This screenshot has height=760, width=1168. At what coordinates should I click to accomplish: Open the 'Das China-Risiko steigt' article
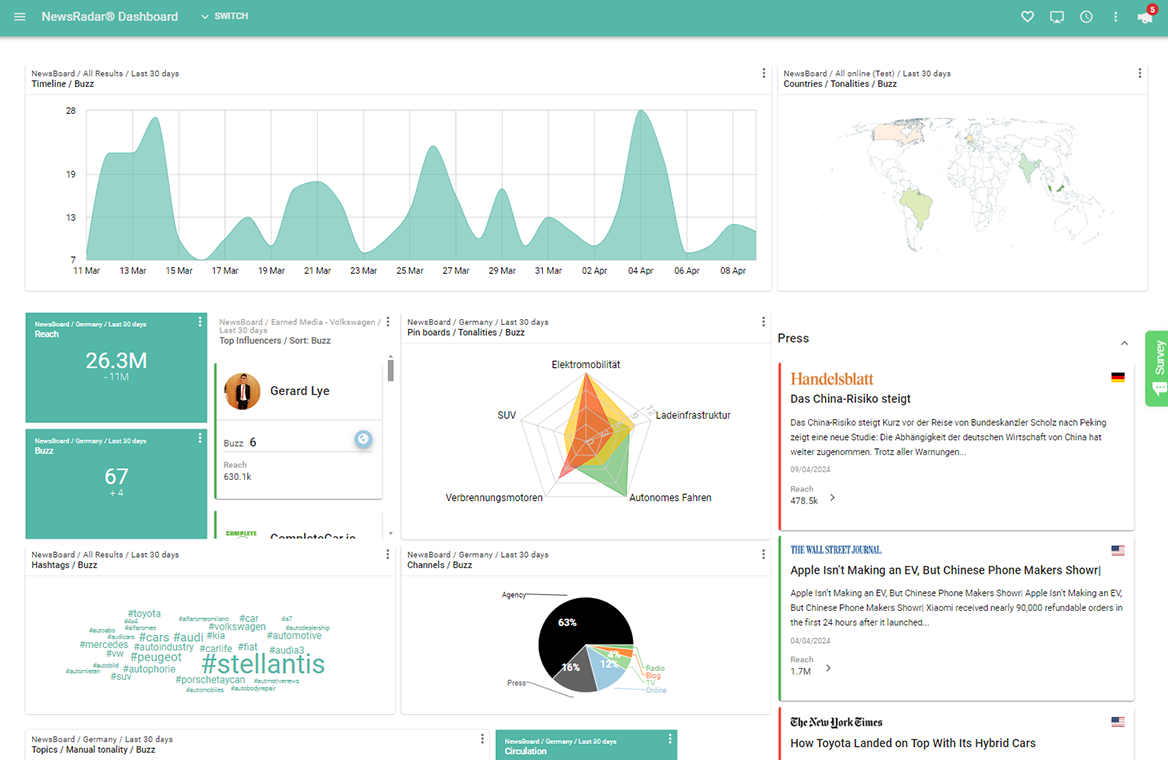[x=850, y=399]
